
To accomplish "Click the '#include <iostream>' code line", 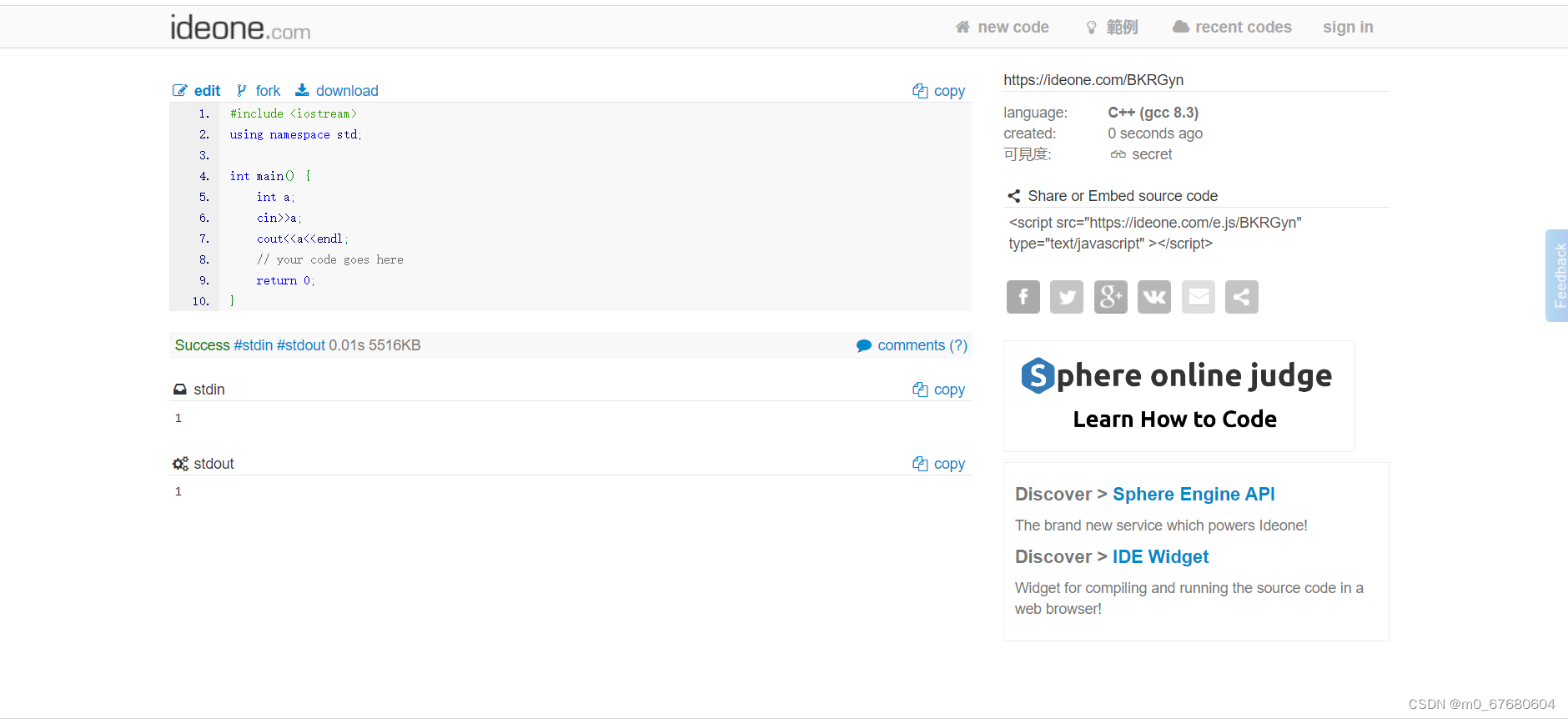I will coord(294,113).
